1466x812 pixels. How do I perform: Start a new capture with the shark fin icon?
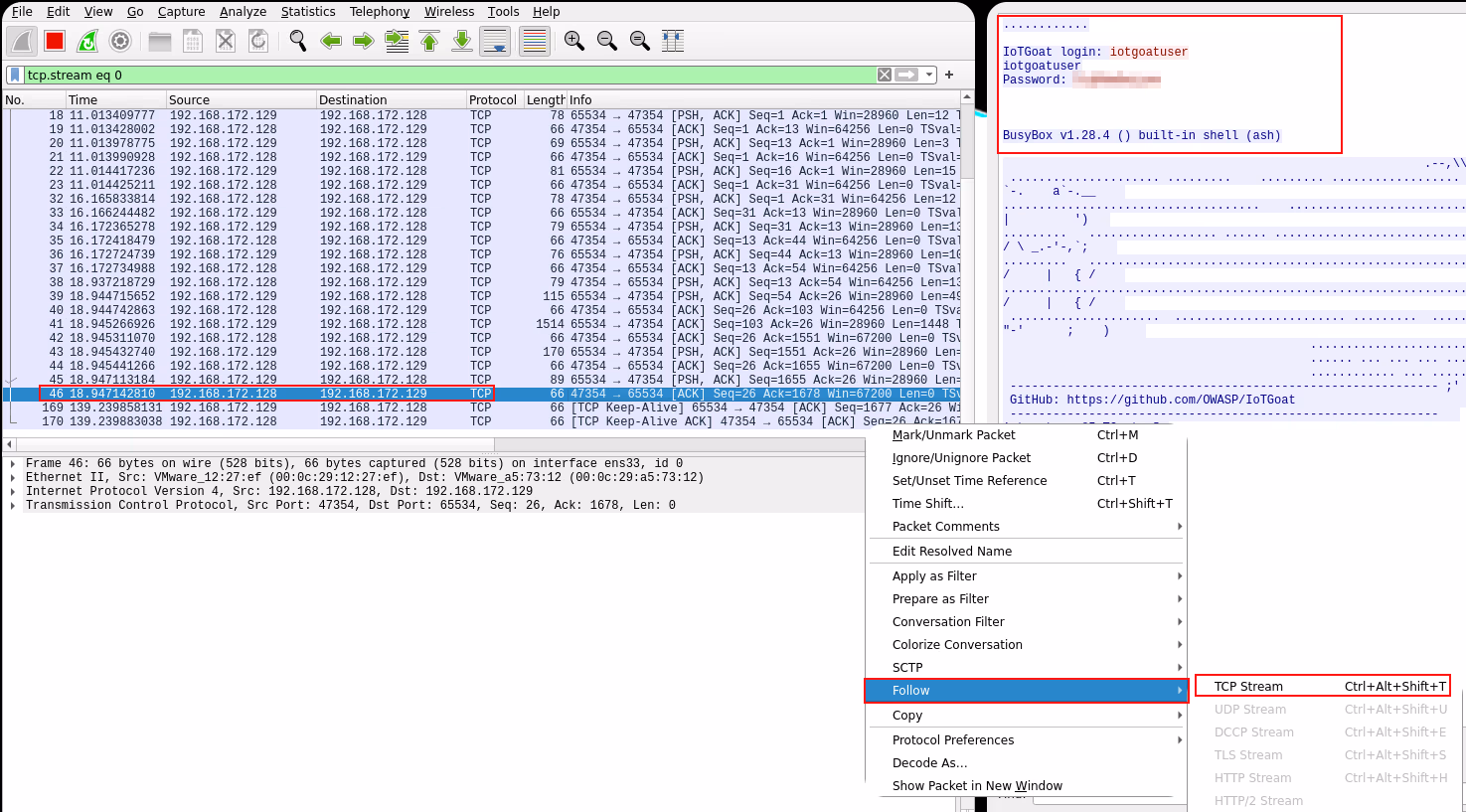[x=22, y=41]
